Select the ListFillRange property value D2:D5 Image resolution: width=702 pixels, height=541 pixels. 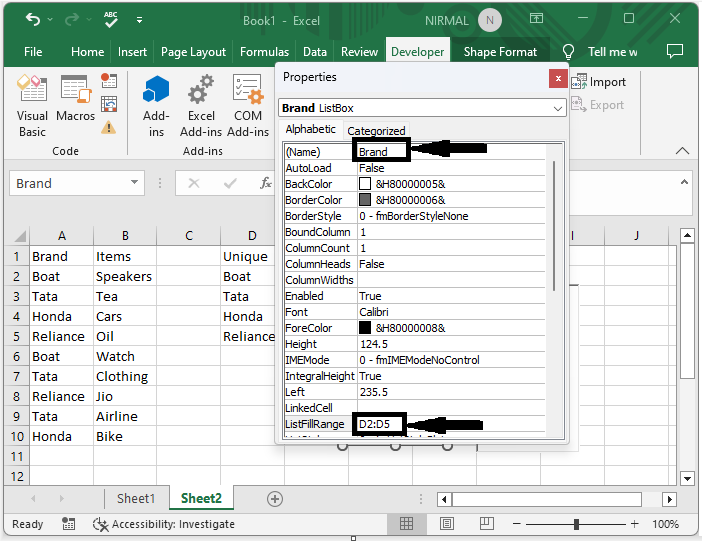tap(374, 424)
